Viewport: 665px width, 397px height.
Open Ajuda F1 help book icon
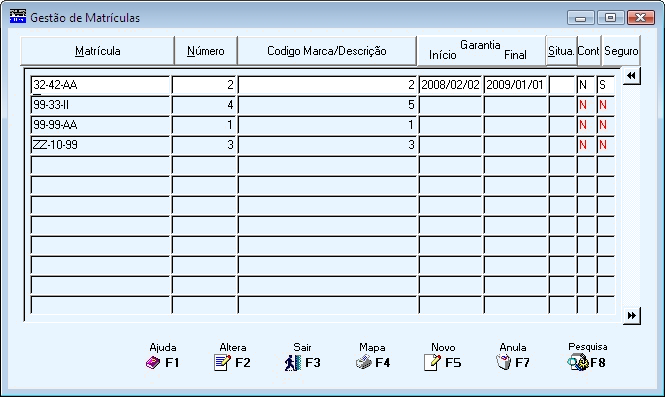pos(153,363)
